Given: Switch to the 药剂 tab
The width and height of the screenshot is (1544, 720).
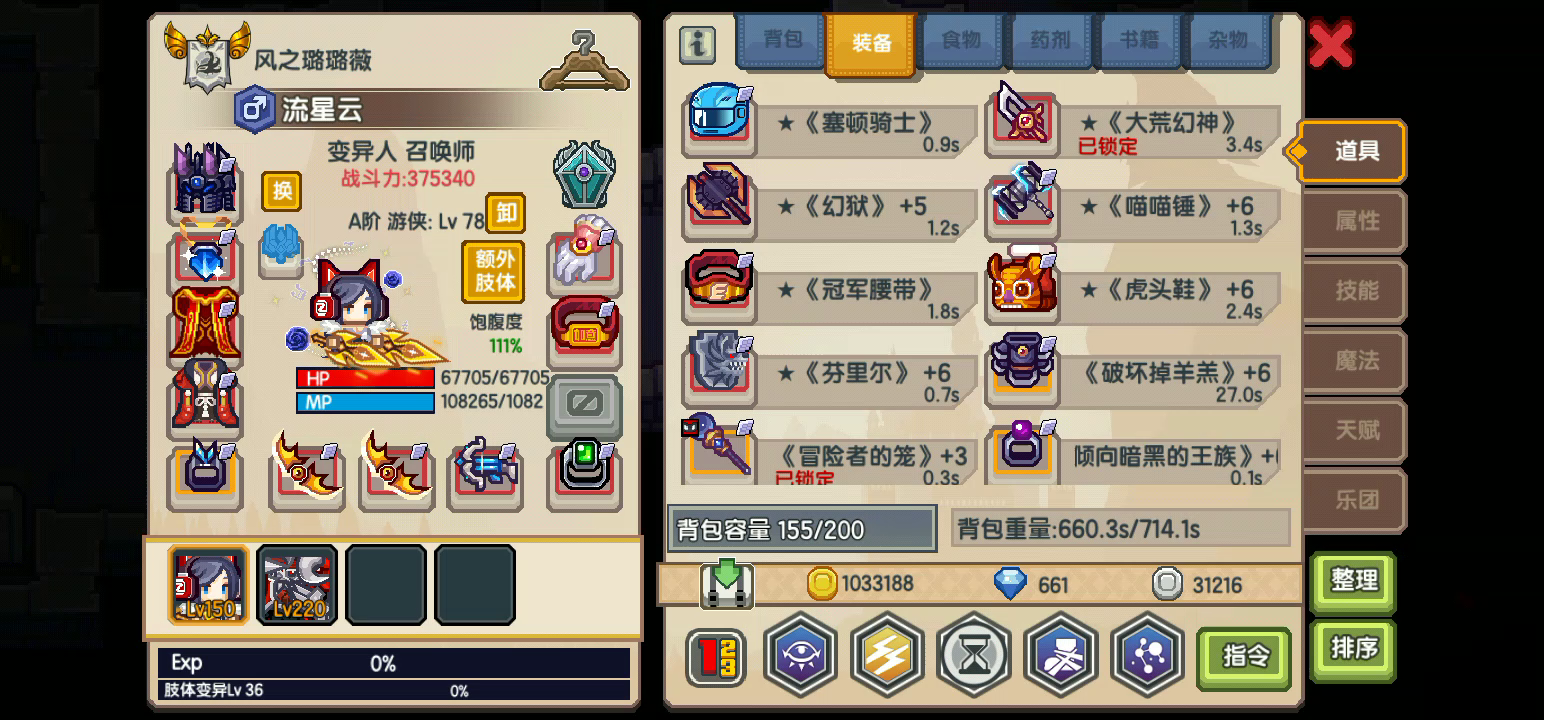Looking at the screenshot, I should tap(1050, 42).
